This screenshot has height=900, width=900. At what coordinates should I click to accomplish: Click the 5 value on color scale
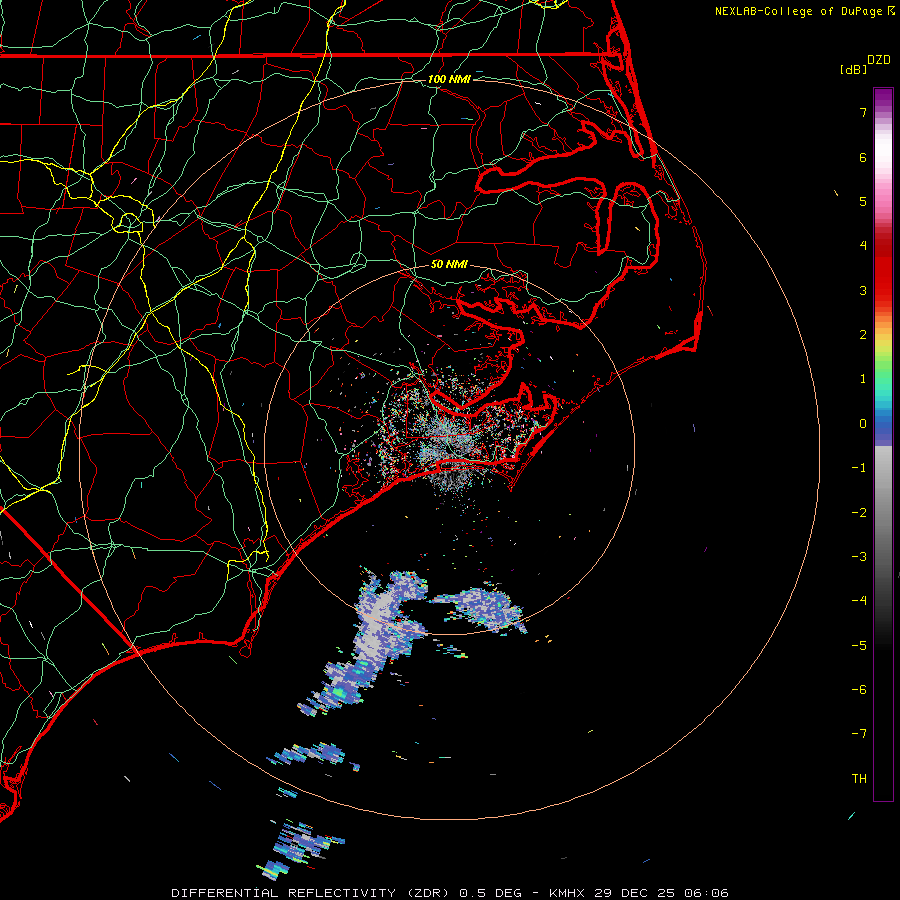point(863,201)
